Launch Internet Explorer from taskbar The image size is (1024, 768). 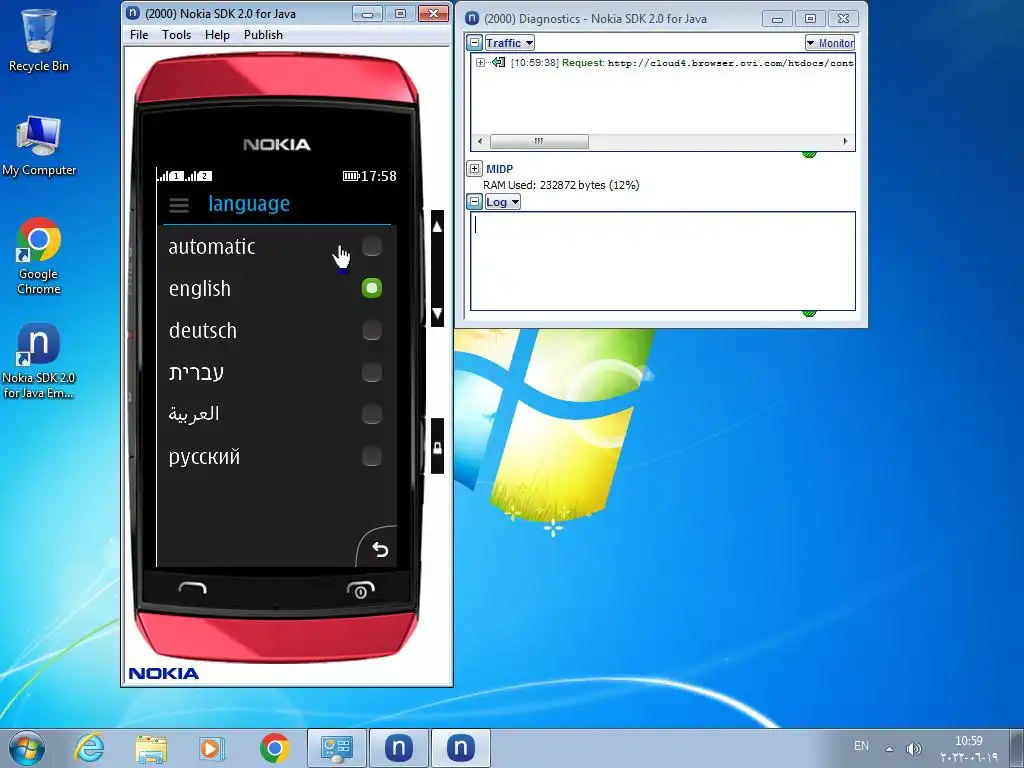(89, 748)
